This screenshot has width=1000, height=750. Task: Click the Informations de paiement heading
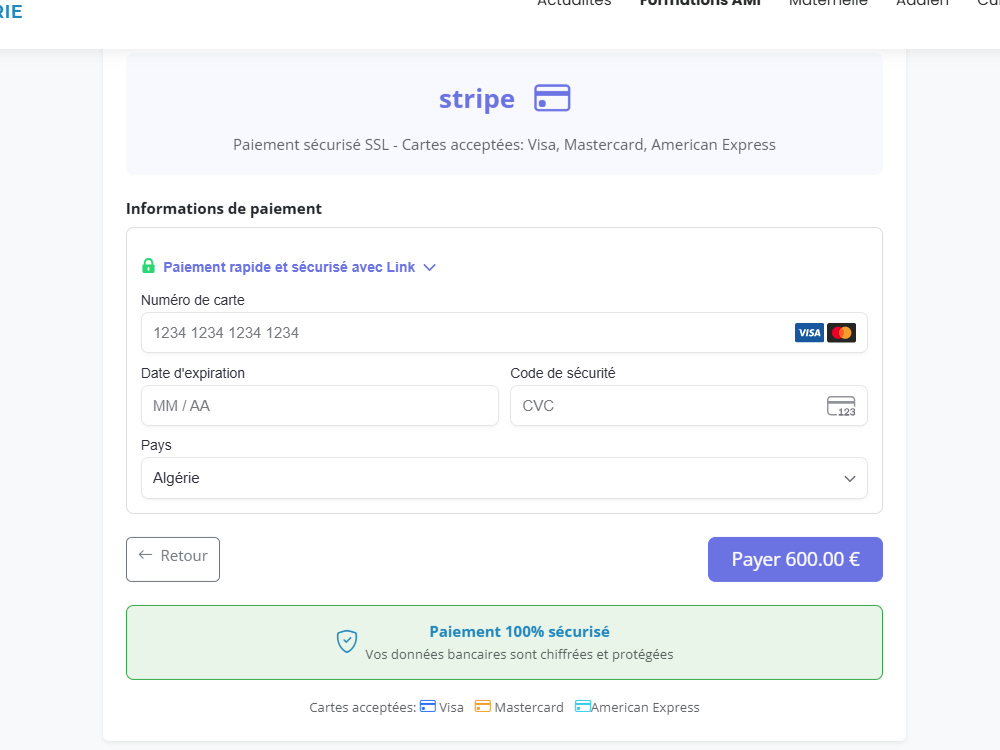click(x=224, y=209)
